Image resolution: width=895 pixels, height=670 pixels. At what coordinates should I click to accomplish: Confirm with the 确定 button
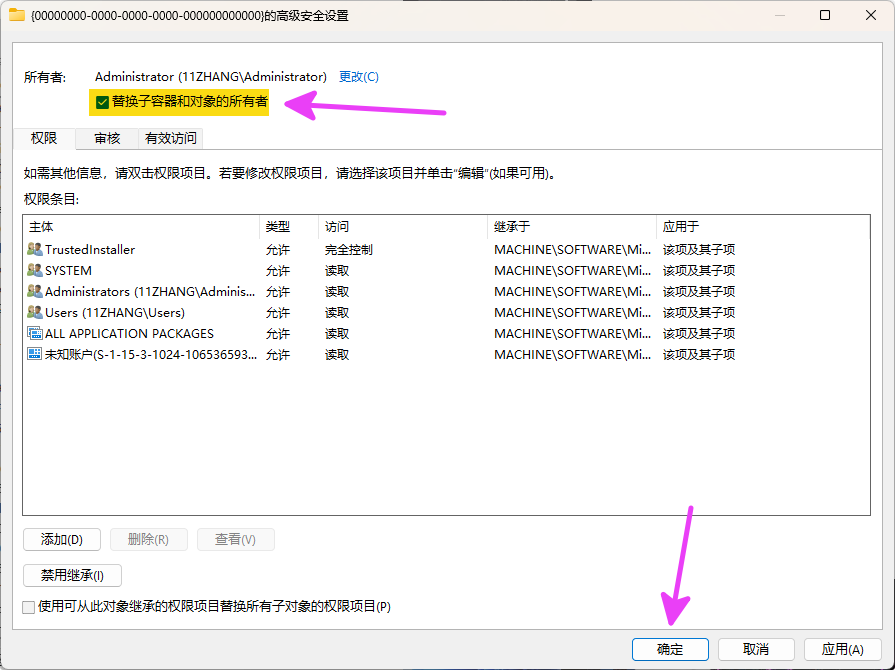(670, 649)
